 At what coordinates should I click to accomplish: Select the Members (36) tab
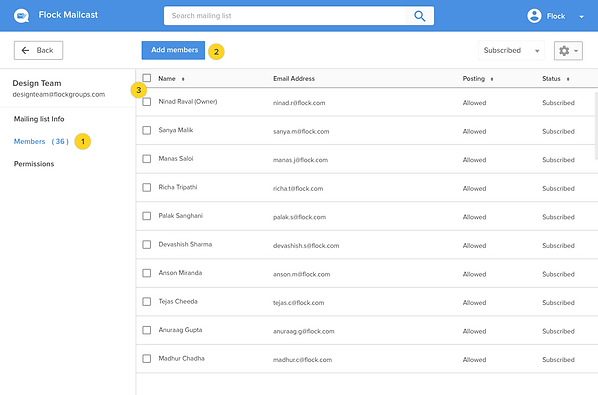point(41,141)
